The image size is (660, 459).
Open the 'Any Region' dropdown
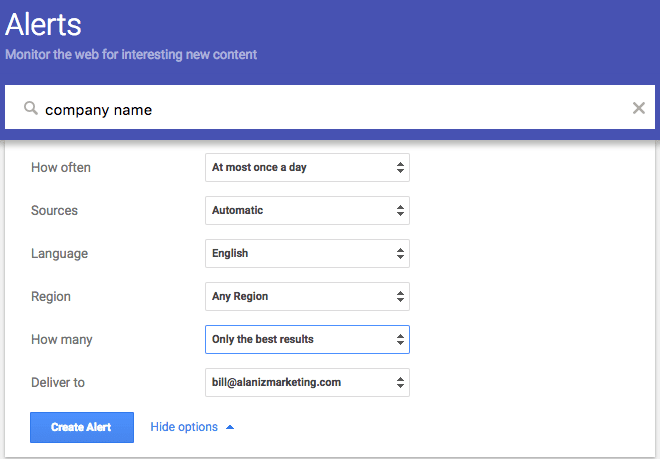tap(307, 297)
